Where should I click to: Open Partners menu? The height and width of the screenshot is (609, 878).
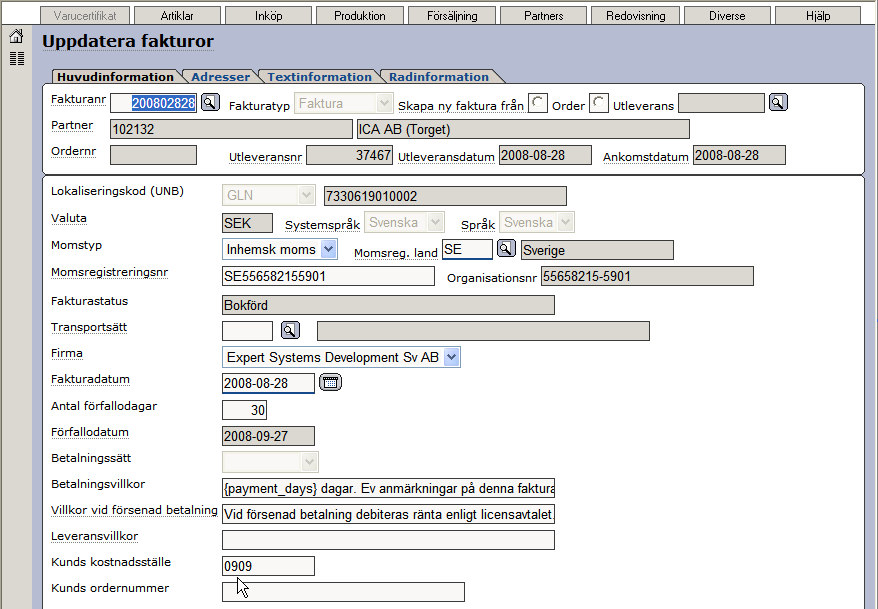[x=543, y=16]
